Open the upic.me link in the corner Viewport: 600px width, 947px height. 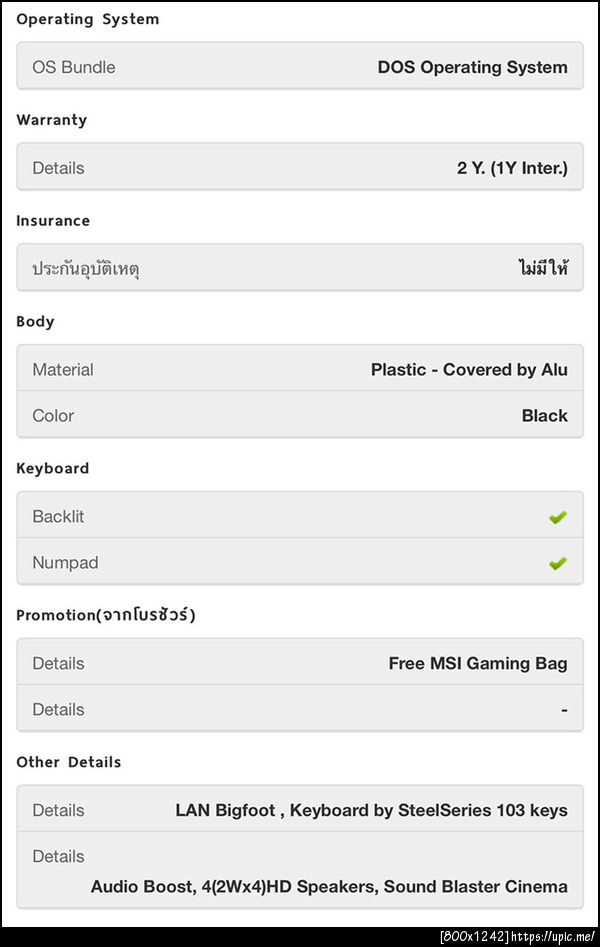click(555, 937)
